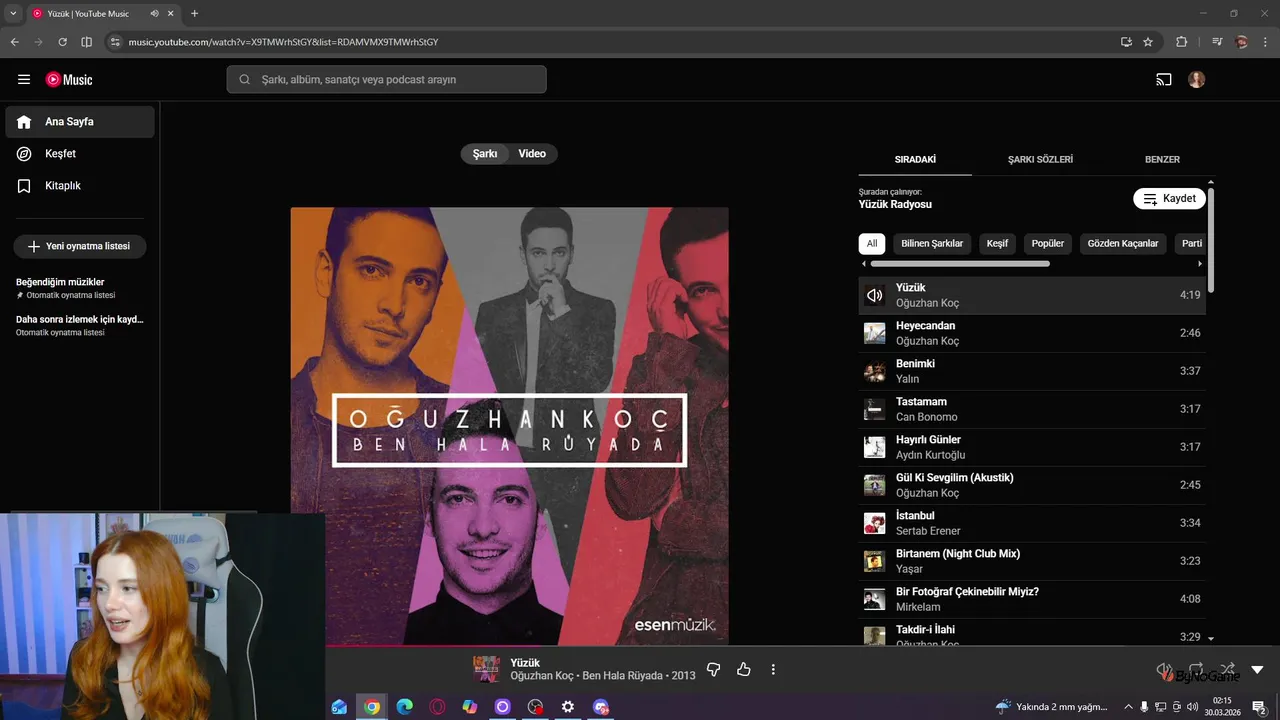Collapse the player page with arrow
The width and height of the screenshot is (1280, 720).
pos(1257,670)
